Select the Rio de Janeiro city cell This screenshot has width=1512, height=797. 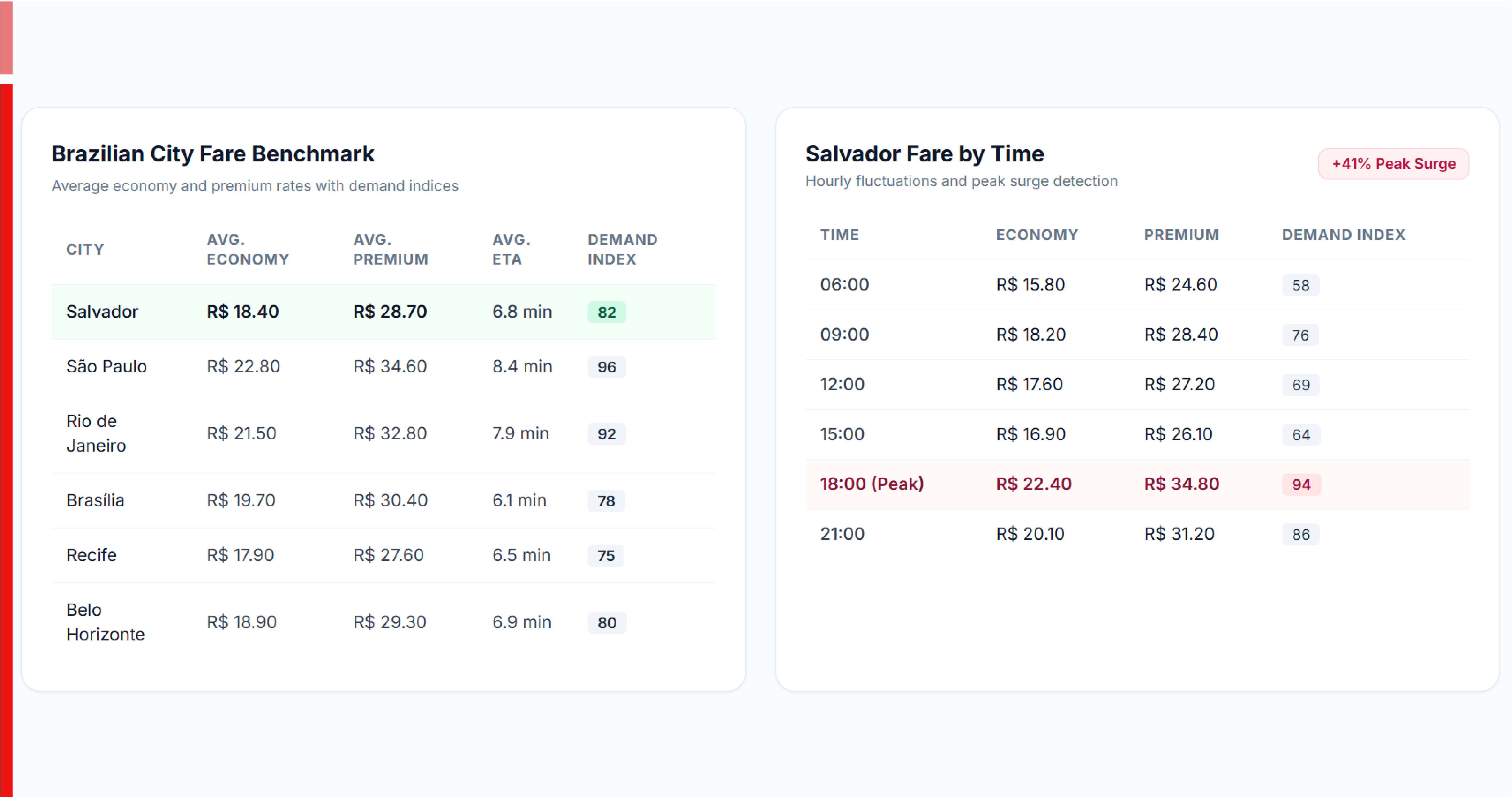[96, 433]
